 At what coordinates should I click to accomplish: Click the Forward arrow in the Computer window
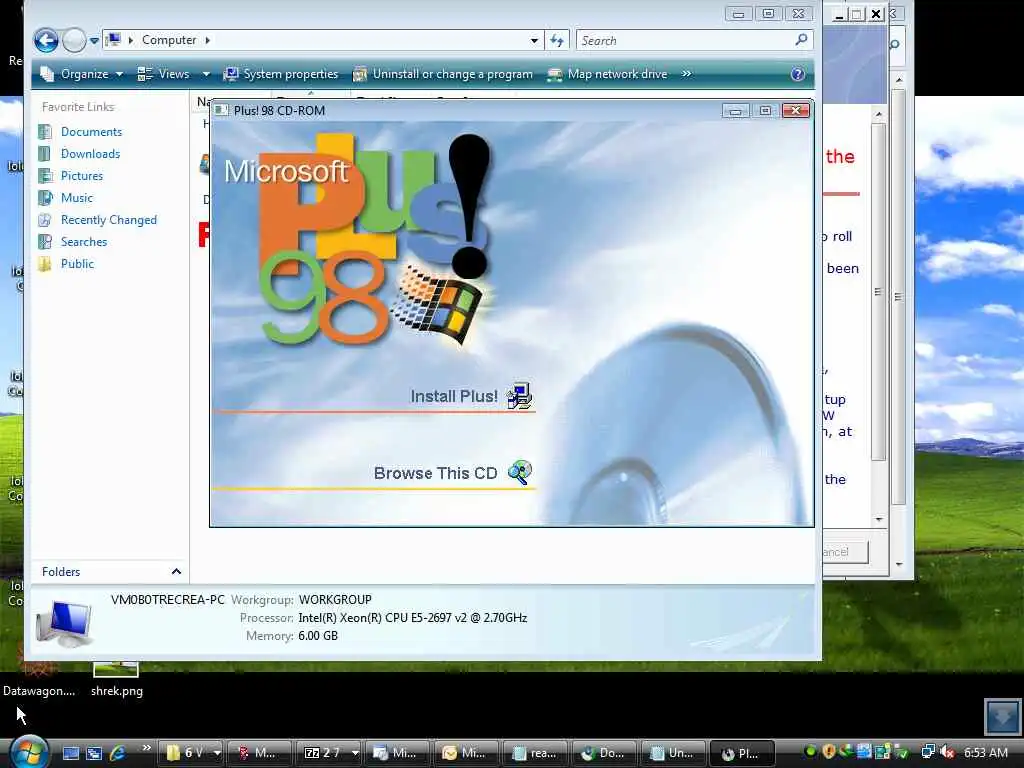[74, 40]
